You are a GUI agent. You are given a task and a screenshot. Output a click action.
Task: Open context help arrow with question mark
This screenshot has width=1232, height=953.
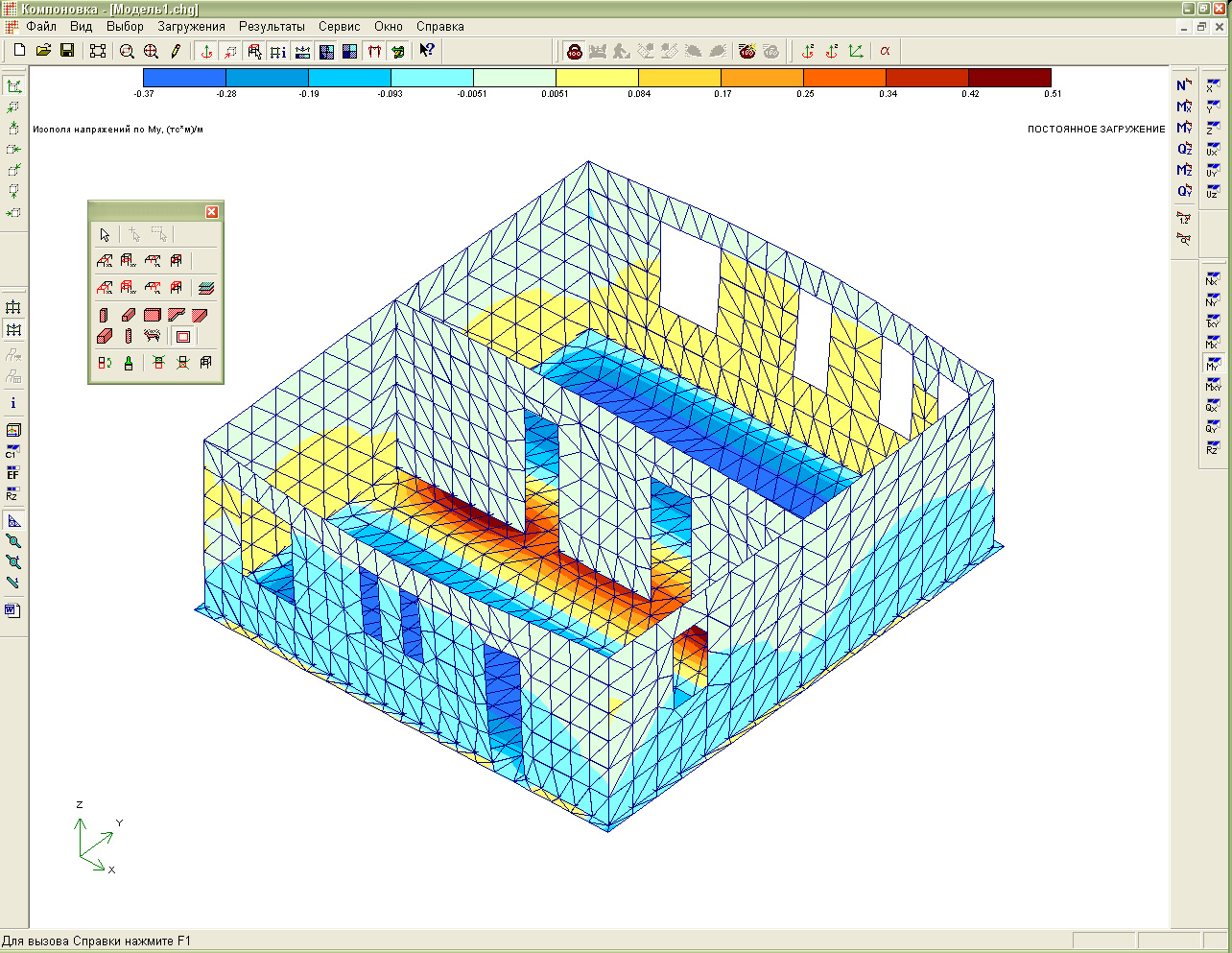tap(427, 51)
